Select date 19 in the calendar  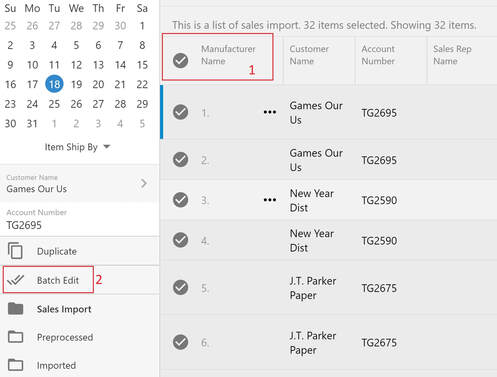pyautogui.click(x=76, y=84)
